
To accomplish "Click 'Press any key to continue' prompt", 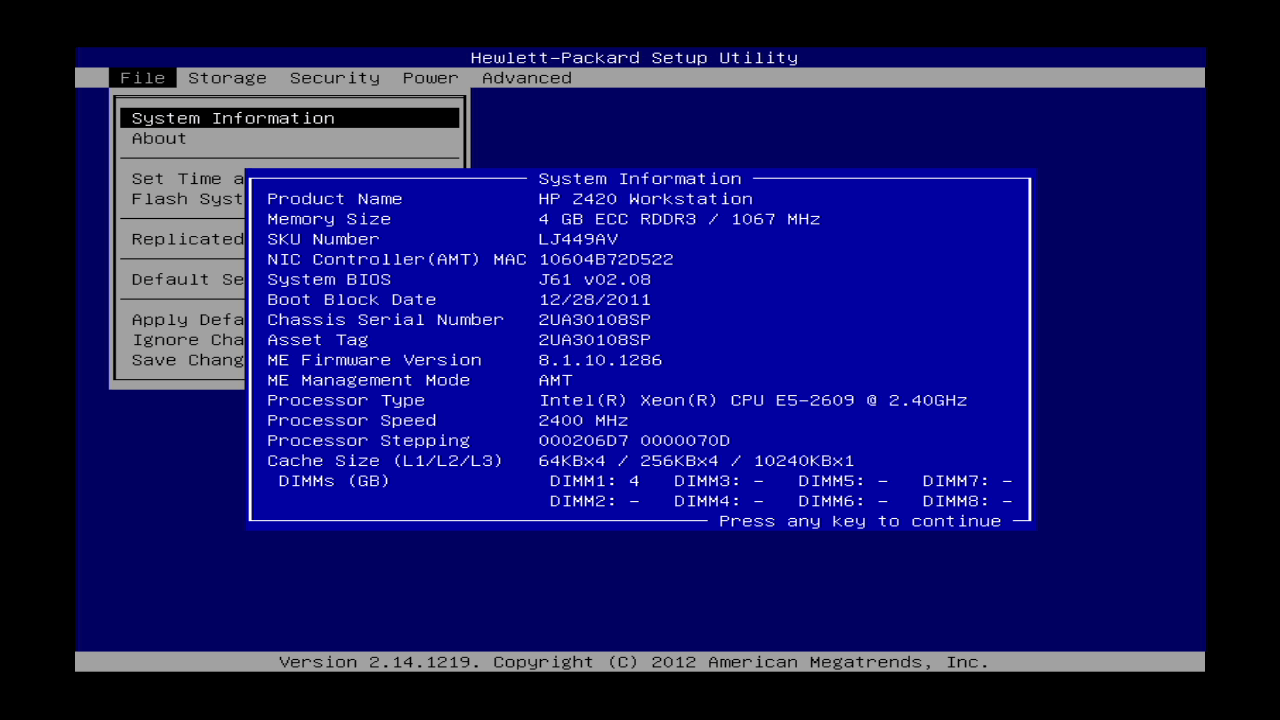I will pos(860,521).
